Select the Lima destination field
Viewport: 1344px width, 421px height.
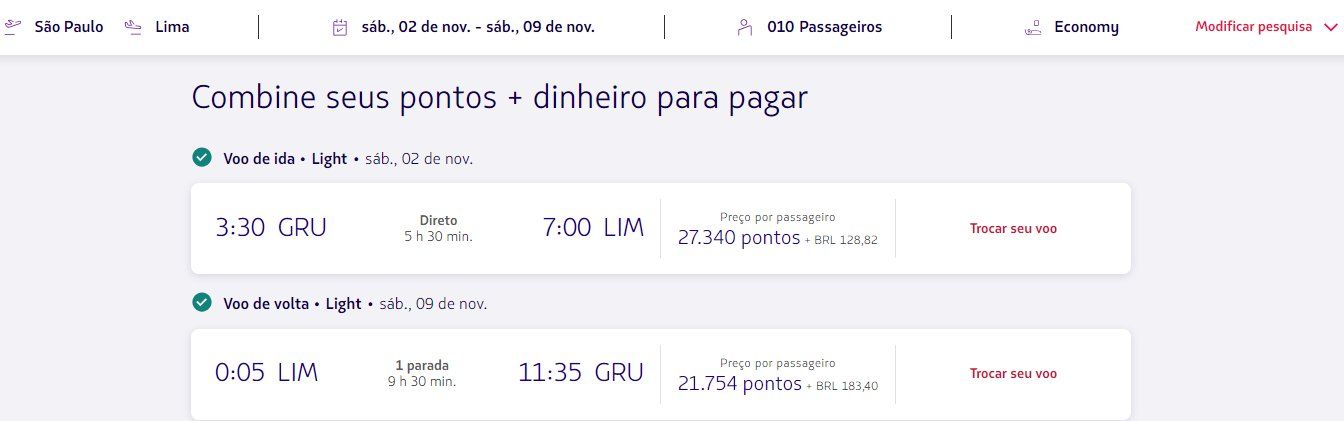pyautogui.click(x=172, y=27)
